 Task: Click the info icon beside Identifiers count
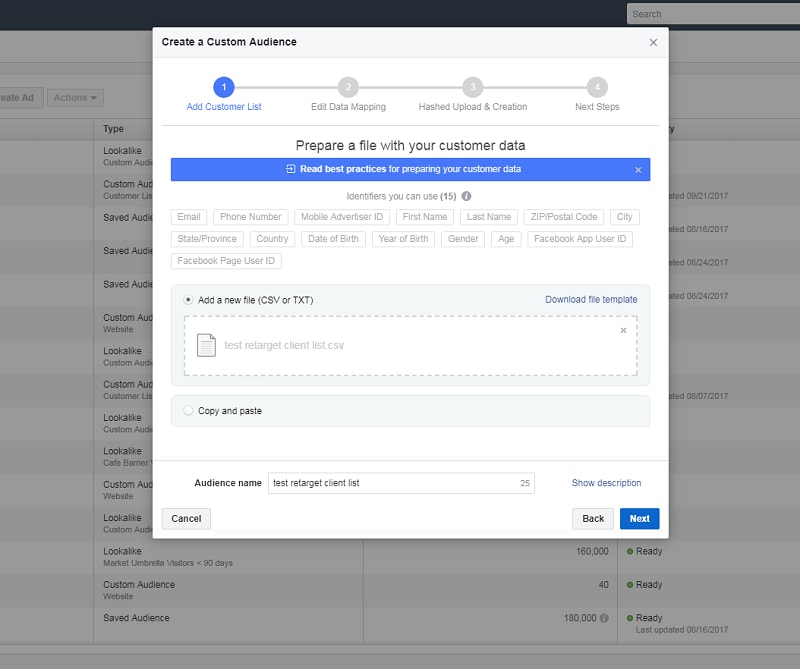(466, 196)
